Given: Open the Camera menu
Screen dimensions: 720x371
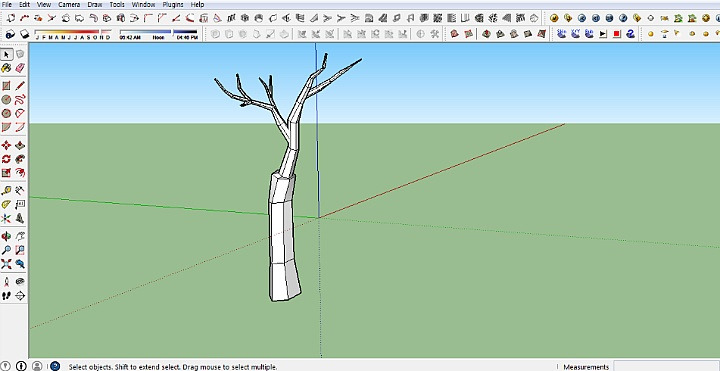Looking at the screenshot, I should click(69, 4).
